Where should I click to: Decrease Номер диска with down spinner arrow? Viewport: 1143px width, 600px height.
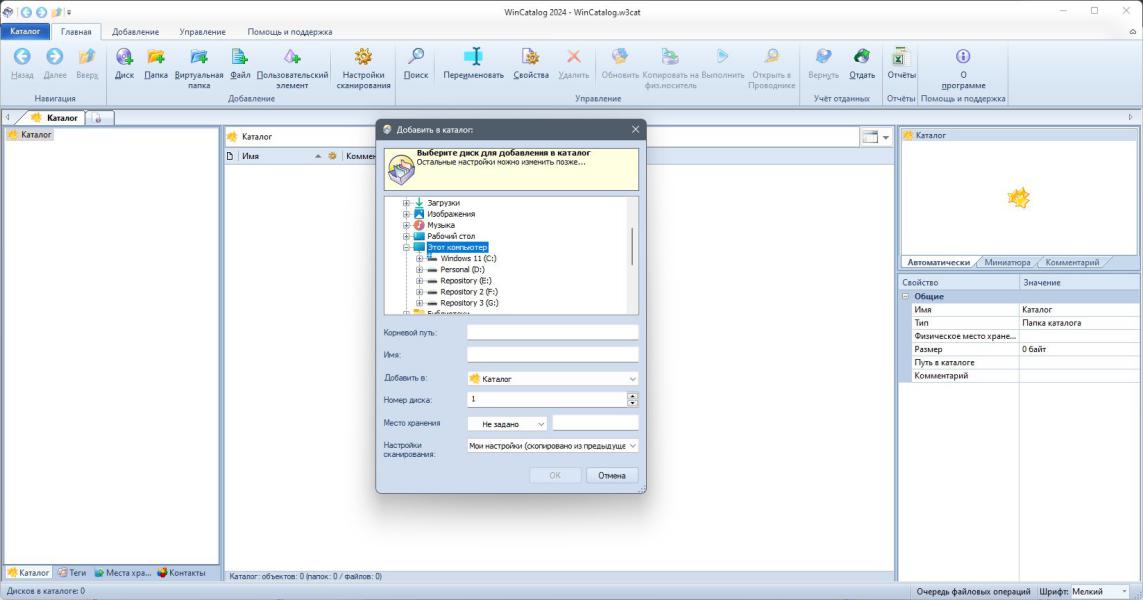click(632, 403)
